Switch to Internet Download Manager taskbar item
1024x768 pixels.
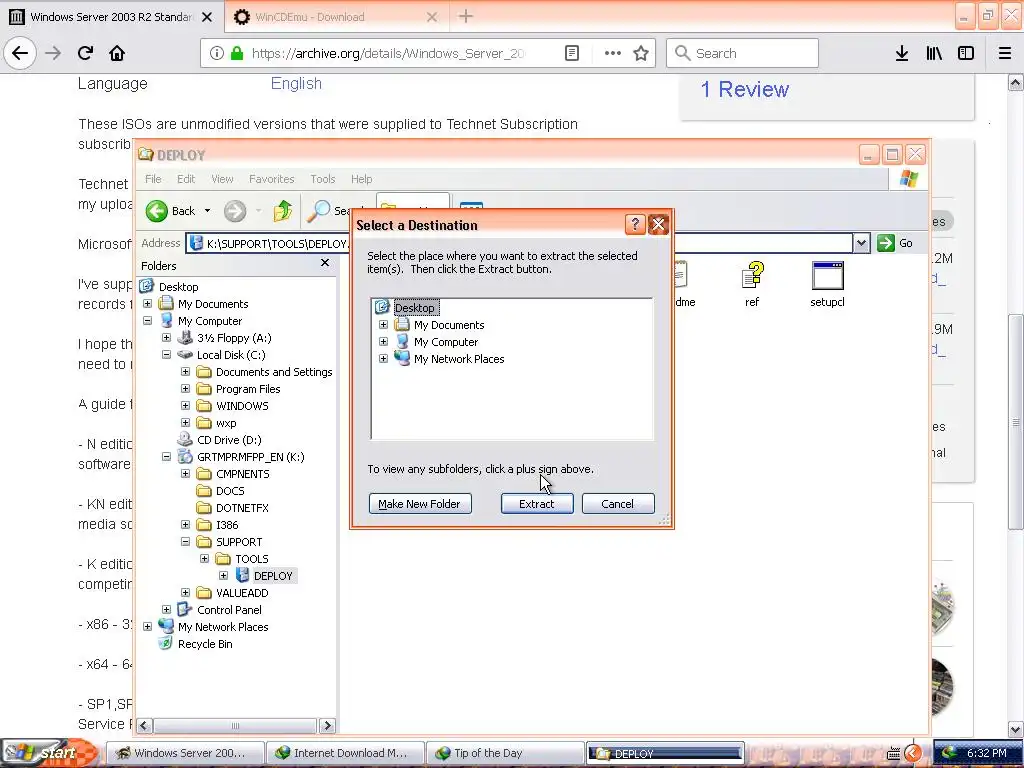click(345, 753)
